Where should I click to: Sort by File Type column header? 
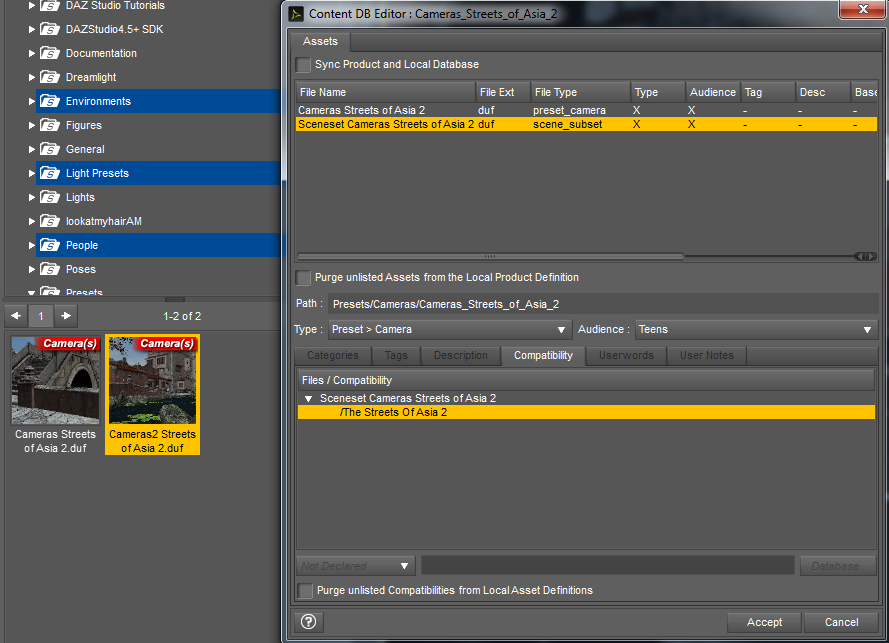(x=581, y=92)
